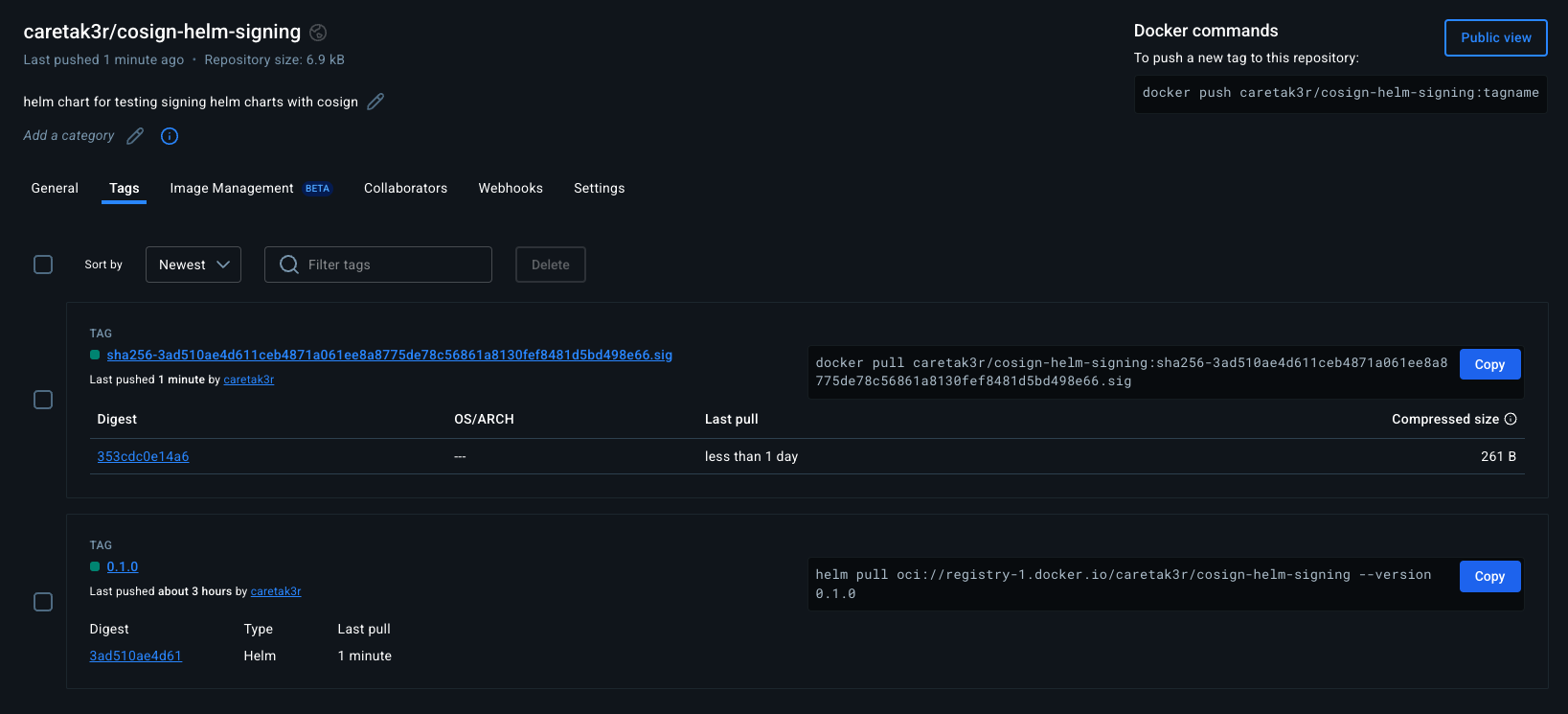
Task: Click the repository title caretak3r/cosign-helm-signing
Action: [162, 32]
